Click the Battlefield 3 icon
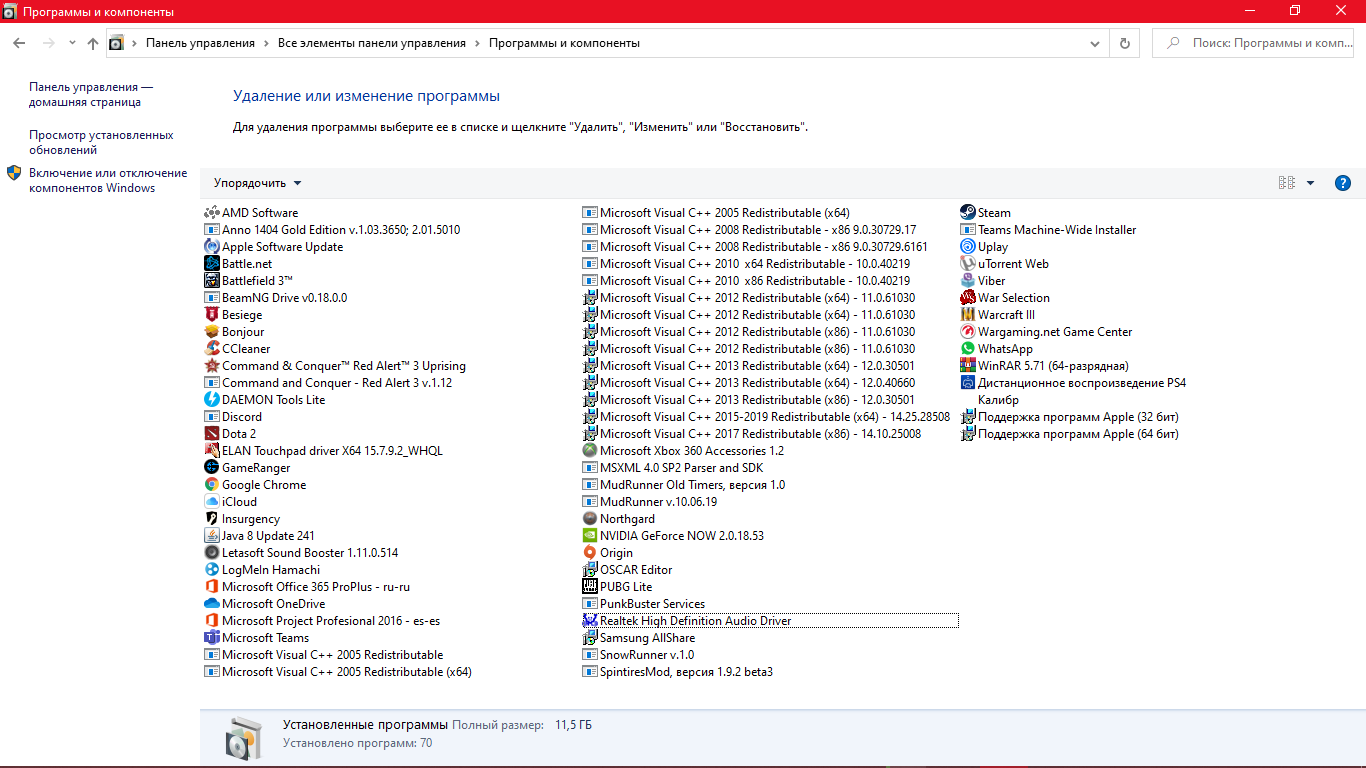 pyautogui.click(x=211, y=281)
